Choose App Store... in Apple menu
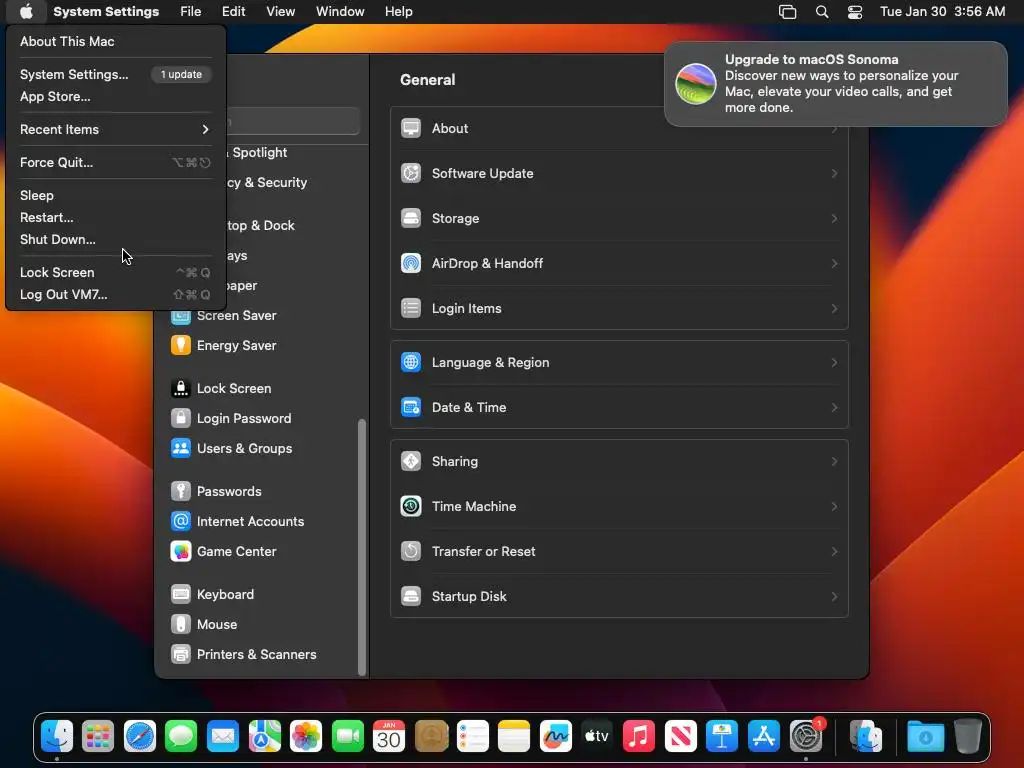This screenshot has height=768, width=1024. click(x=116, y=97)
